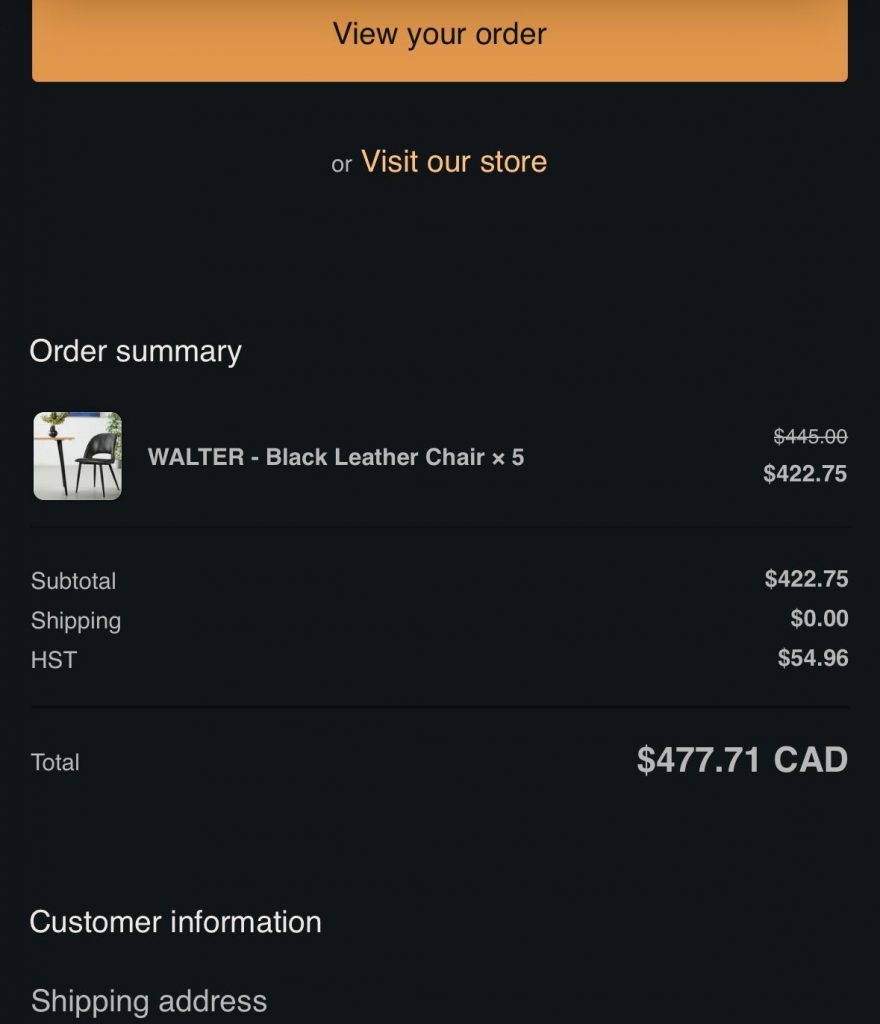
Task: Click the View your order button
Action: coord(440,35)
